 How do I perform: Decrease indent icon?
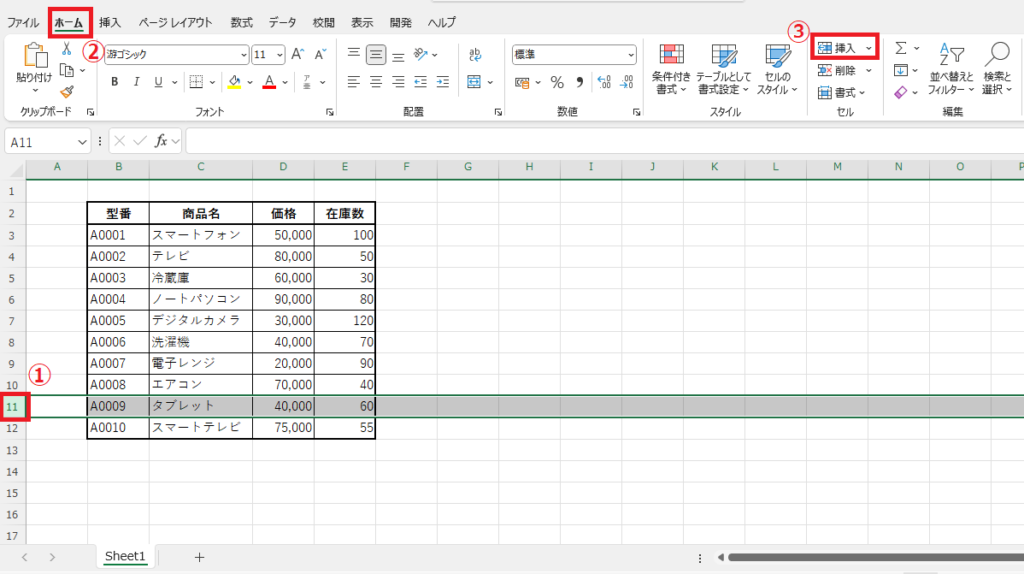(x=421, y=82)
